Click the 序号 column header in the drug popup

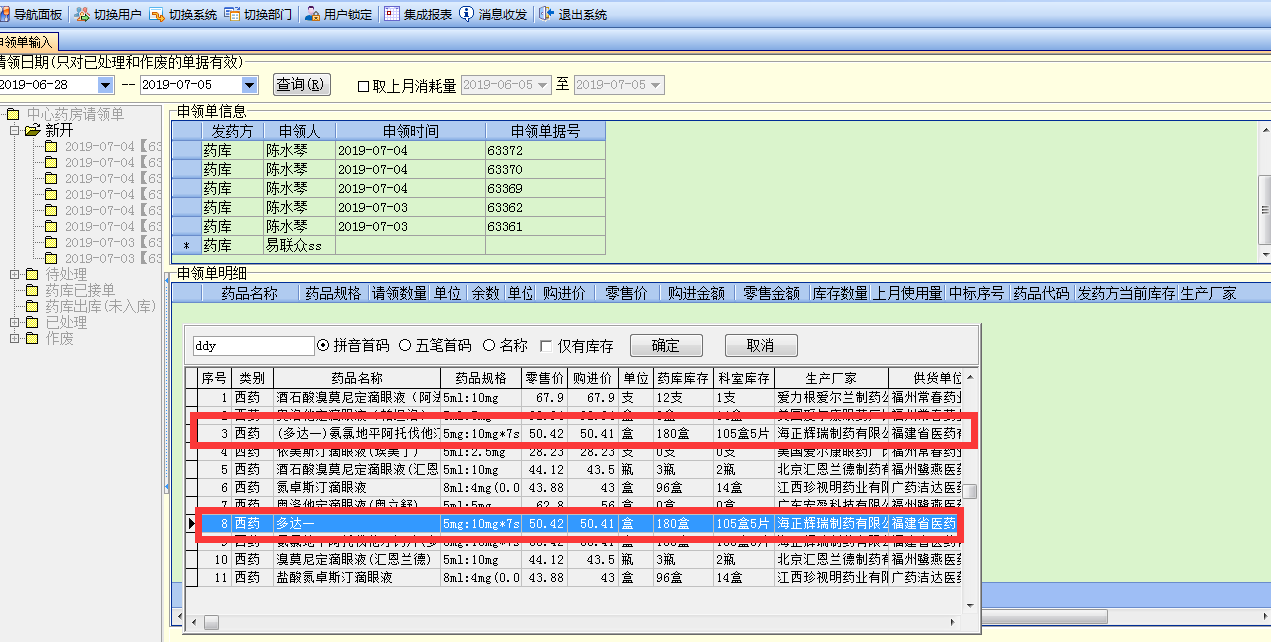[215, 378]
